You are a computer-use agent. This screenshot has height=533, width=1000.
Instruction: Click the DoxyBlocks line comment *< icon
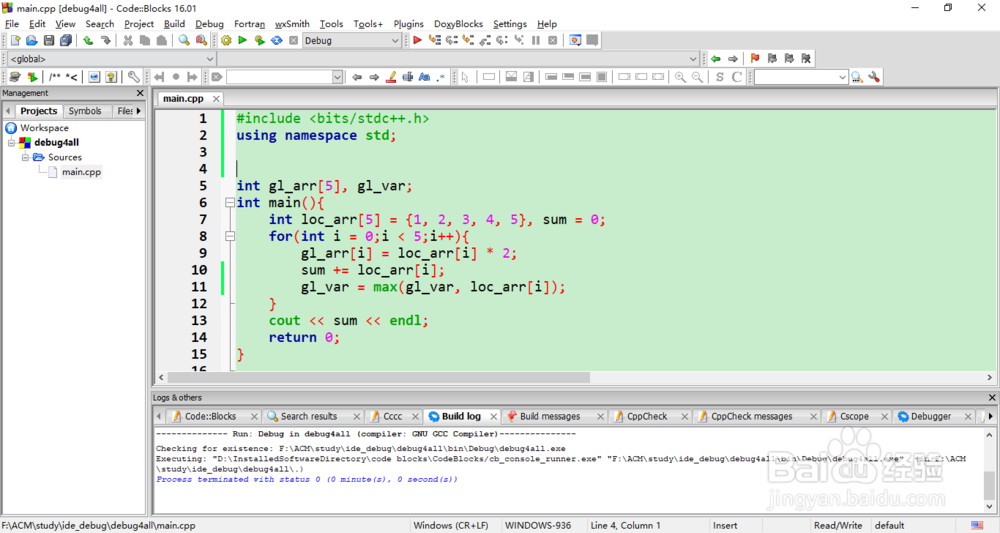click(71, 77)
